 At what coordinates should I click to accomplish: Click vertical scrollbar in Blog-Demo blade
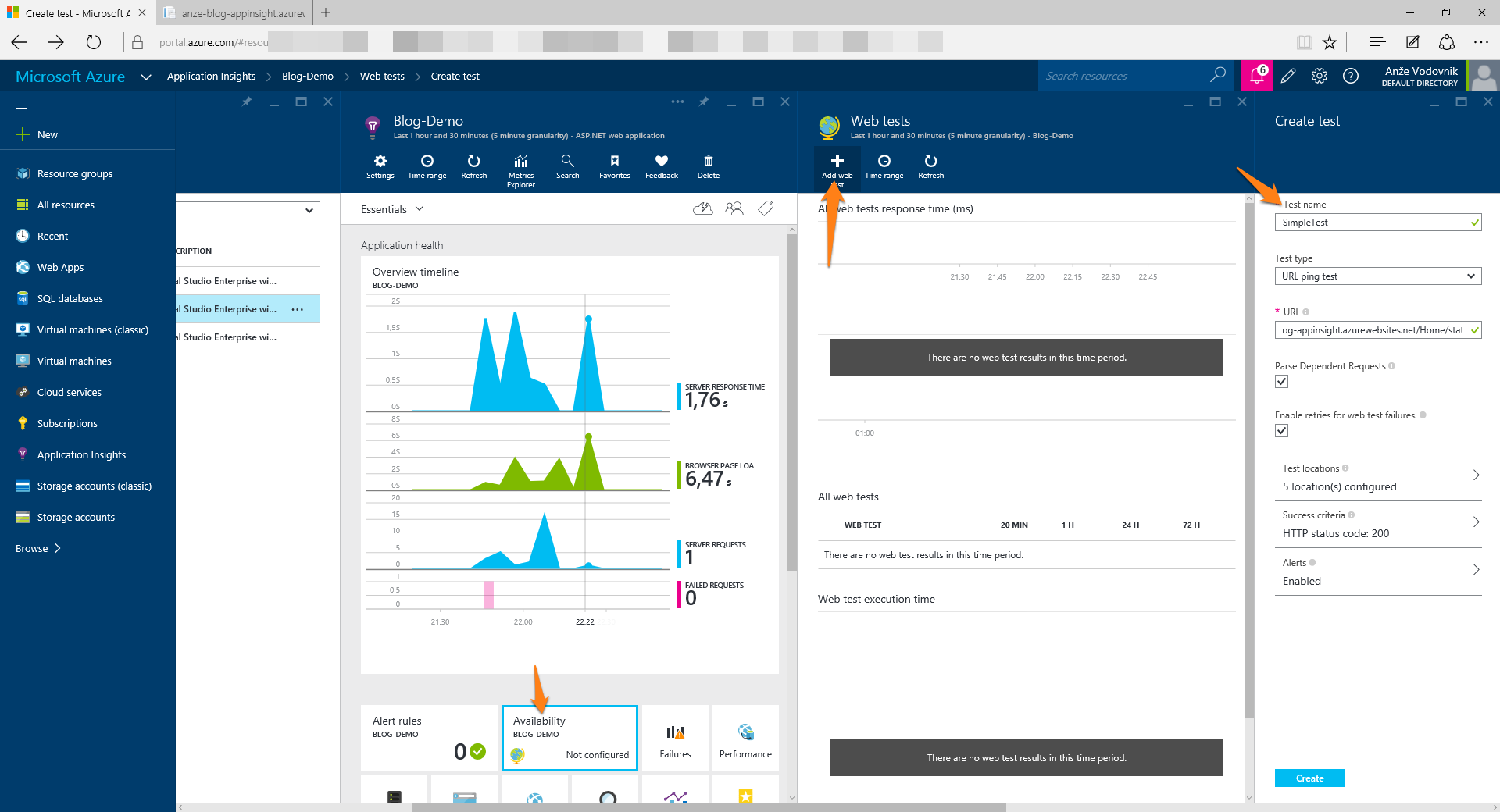coord(791,401)
